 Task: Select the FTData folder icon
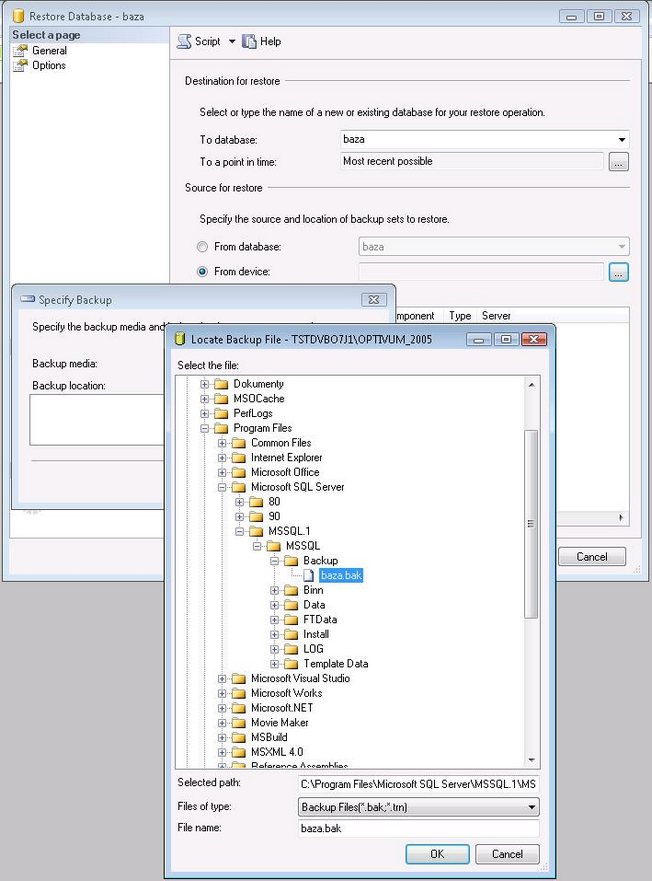291,619
